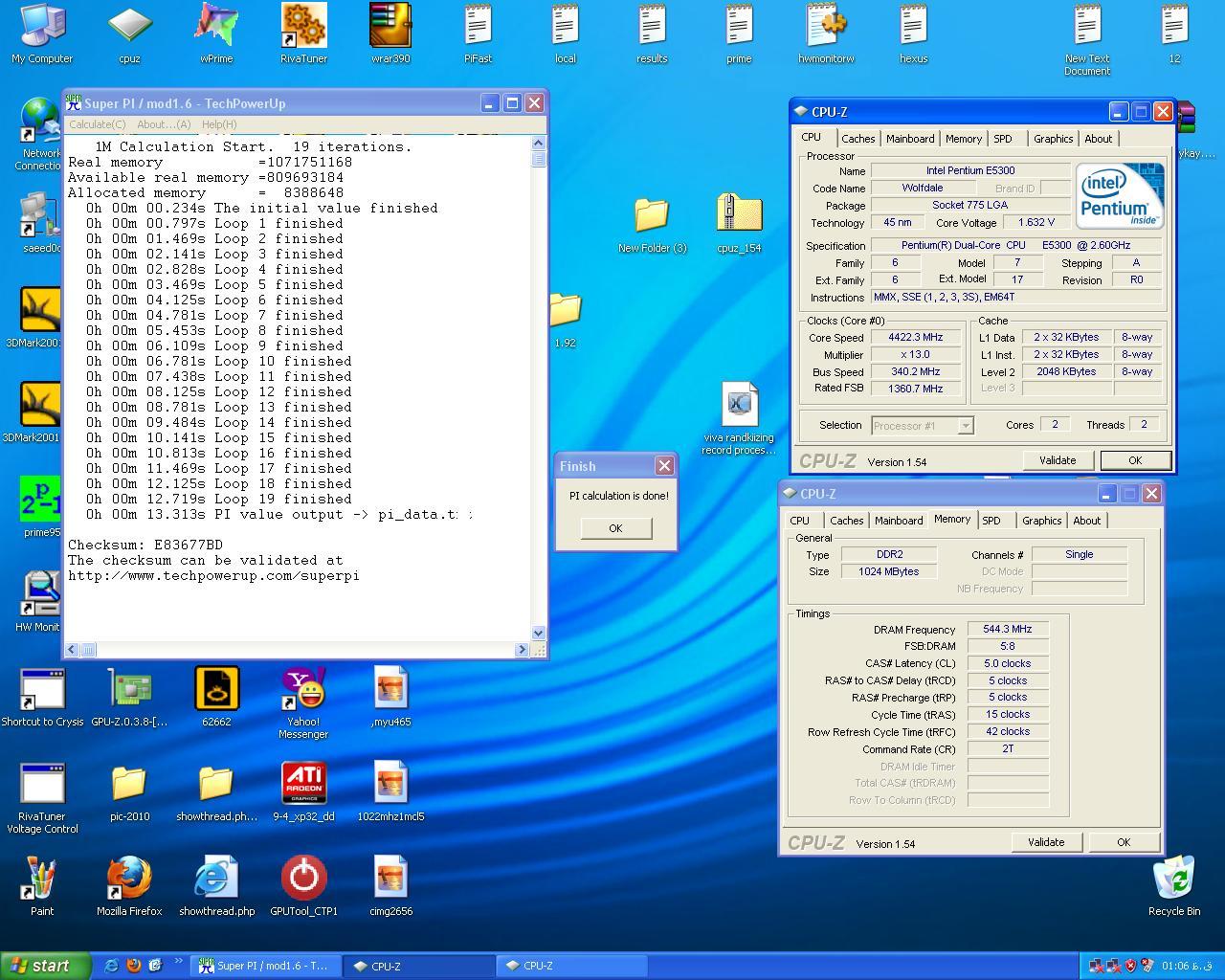Click OK in lower CPU-Z Memory window

pyautogui.click(x=1124, y=842)
